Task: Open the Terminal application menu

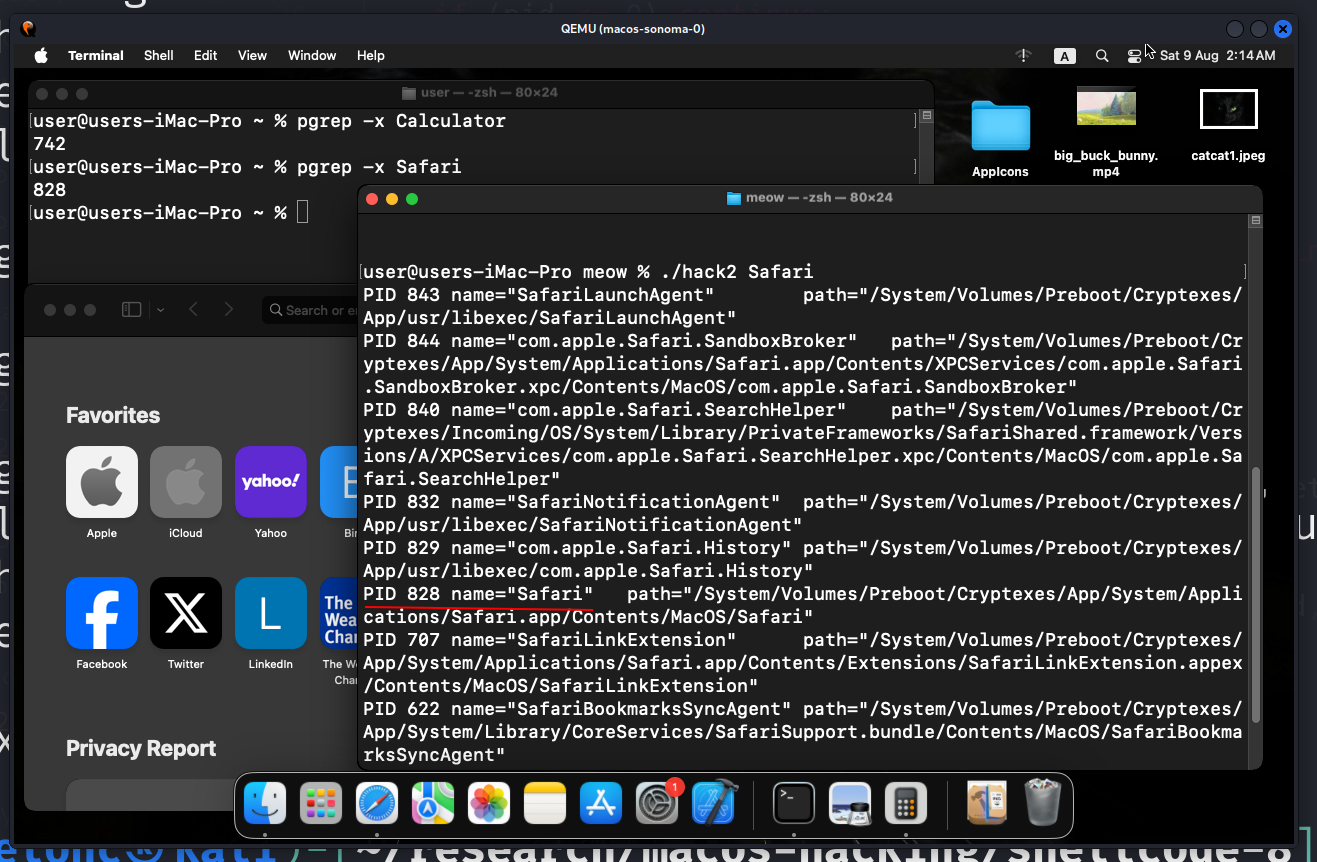Action: click(x=96, y=56)
